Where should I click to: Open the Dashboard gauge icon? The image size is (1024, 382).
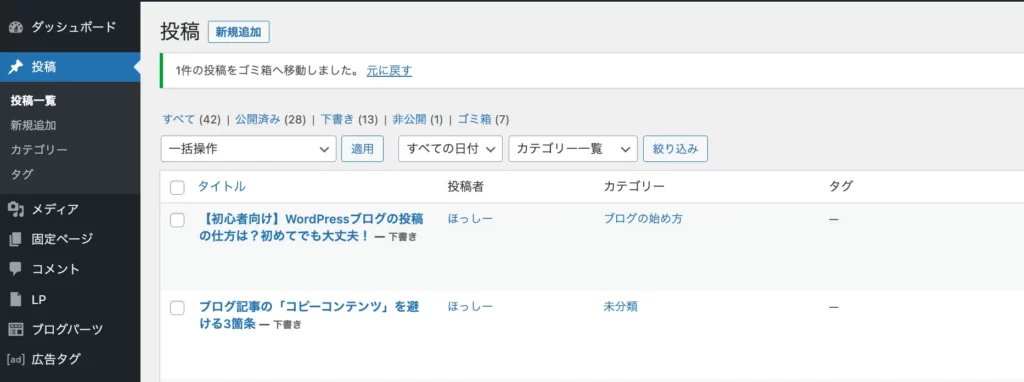click(x=16, y=27)
